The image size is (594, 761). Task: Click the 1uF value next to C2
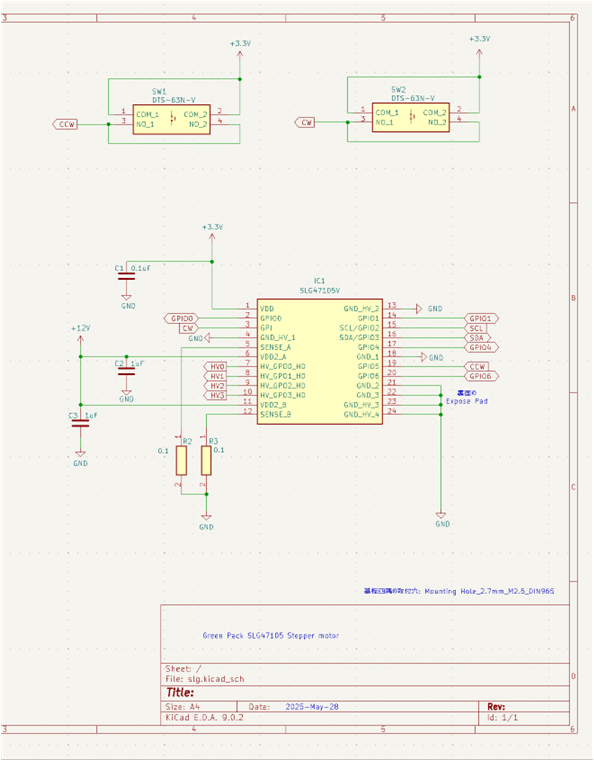(137, 364)
